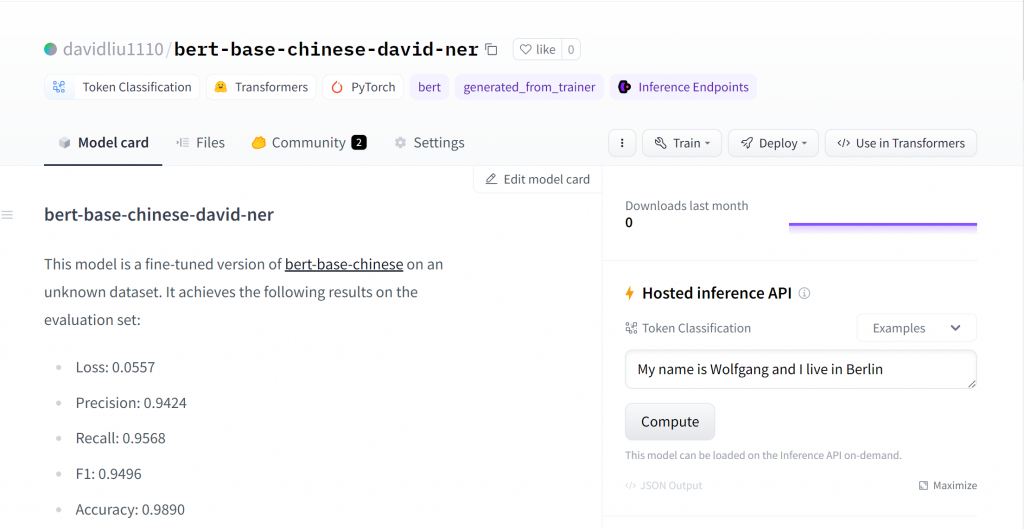This screenshot has height=529, width=1024.
Task: Maximize the inference widget
Action: [948, 485]
